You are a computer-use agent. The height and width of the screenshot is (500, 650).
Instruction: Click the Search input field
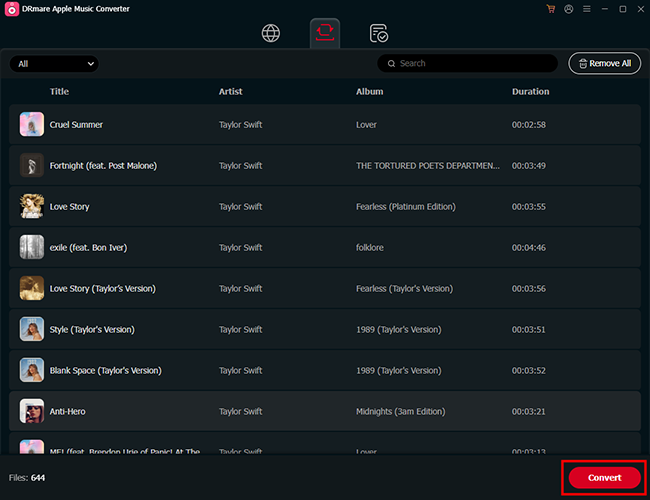(x=470, y=63)
